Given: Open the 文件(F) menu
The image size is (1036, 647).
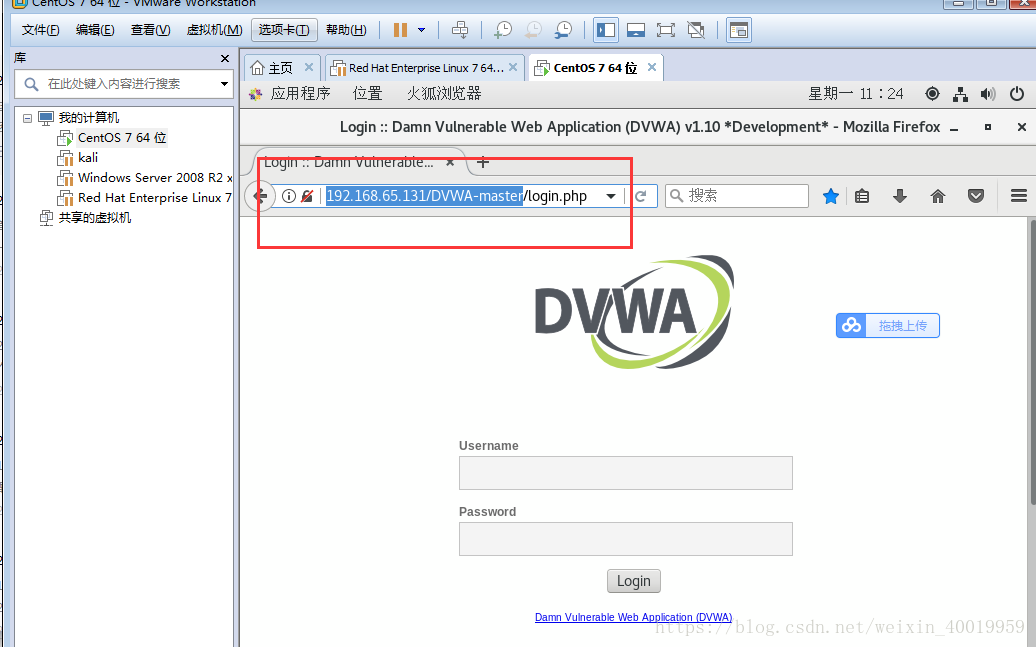Looking at the screenshot, I should (40, 30).
